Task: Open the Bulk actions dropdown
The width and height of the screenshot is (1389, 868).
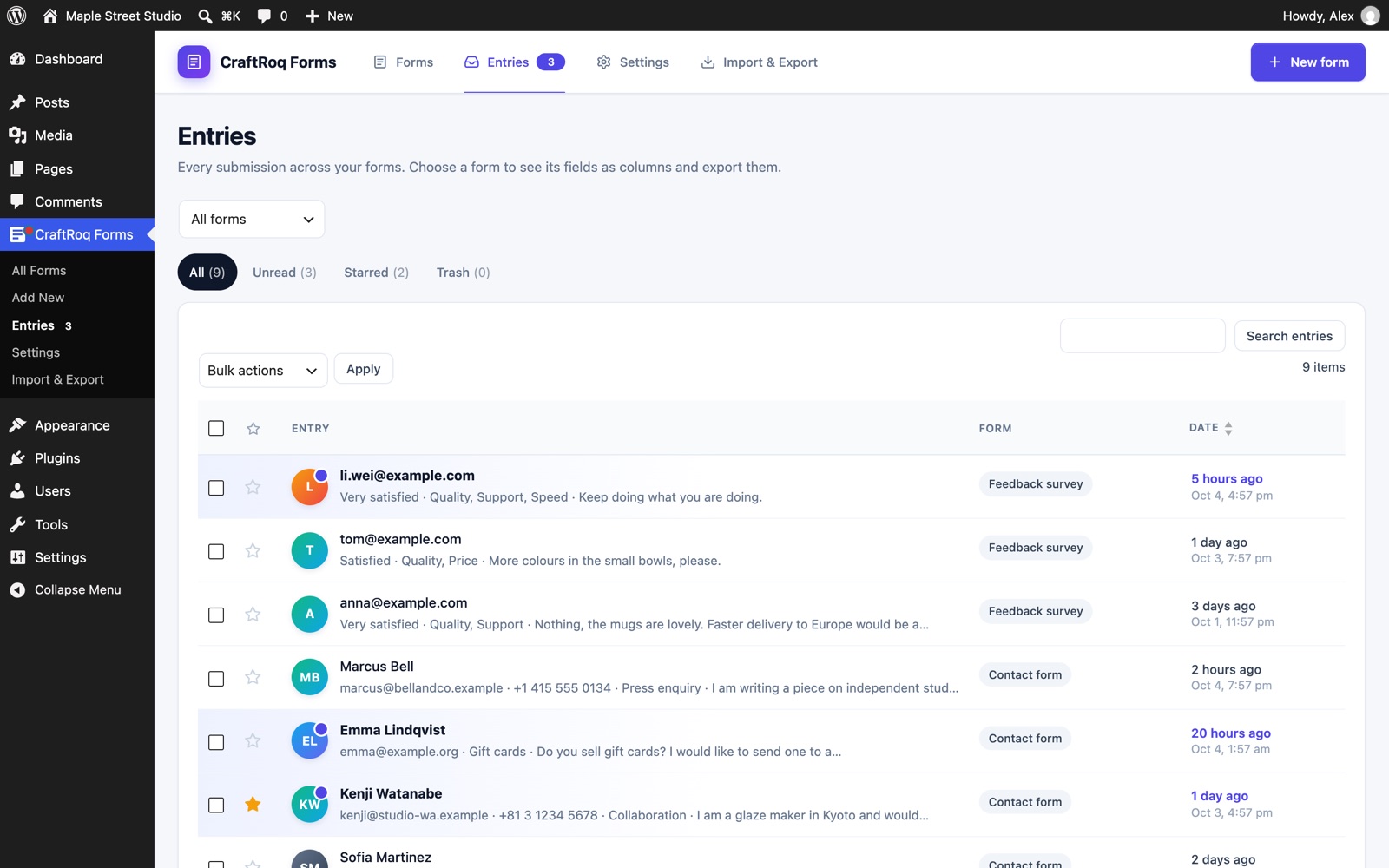Action: 263,371
